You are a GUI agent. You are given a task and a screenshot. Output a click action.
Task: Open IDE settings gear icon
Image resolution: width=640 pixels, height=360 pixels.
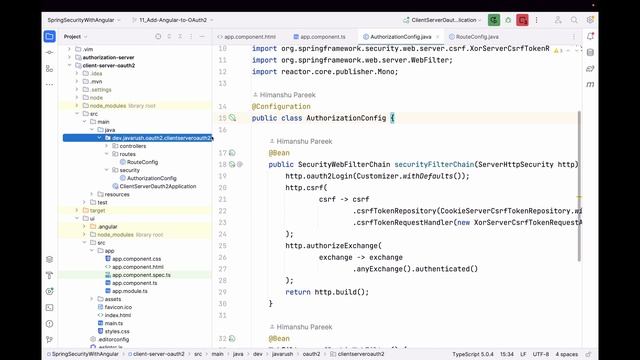[590, 20]
